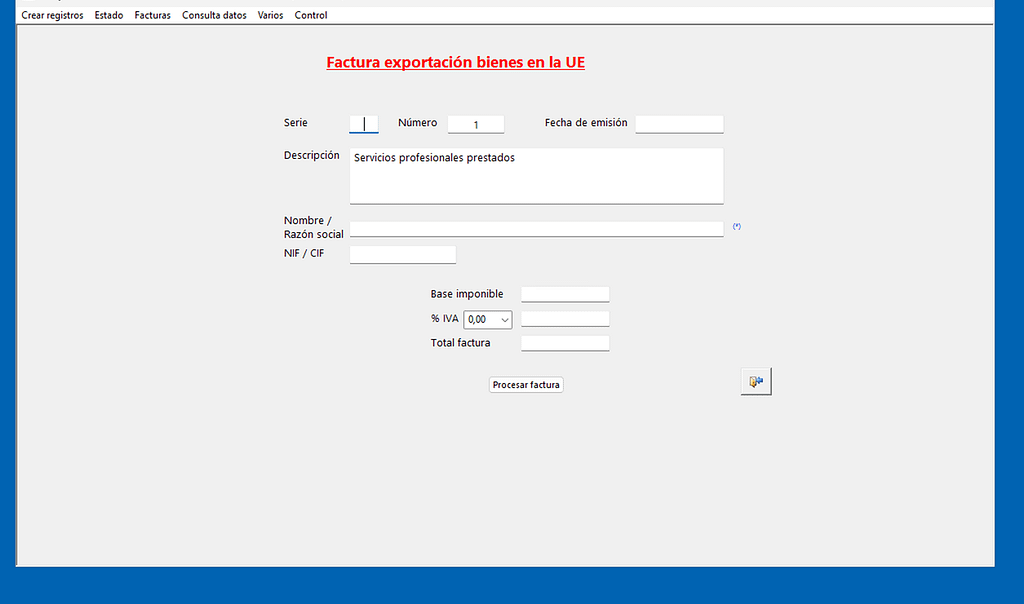Open the Consulta datos menu

(214, 15)
